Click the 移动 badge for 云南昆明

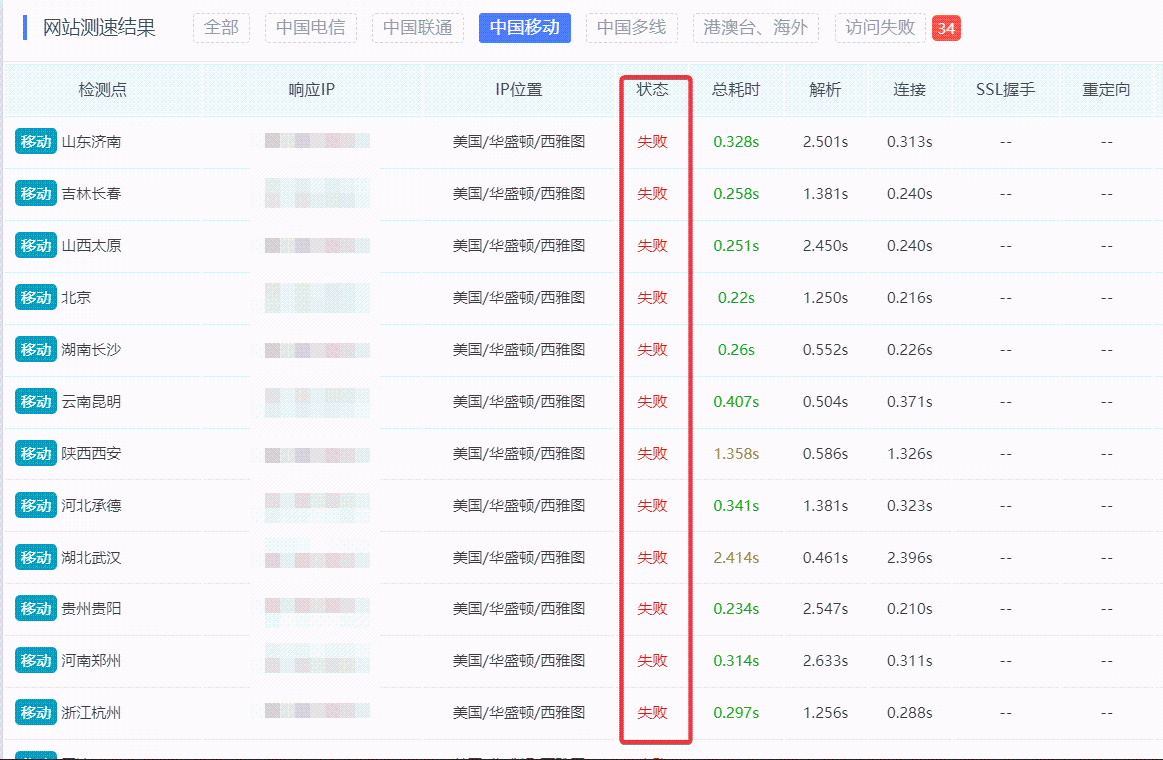[36, 402]
